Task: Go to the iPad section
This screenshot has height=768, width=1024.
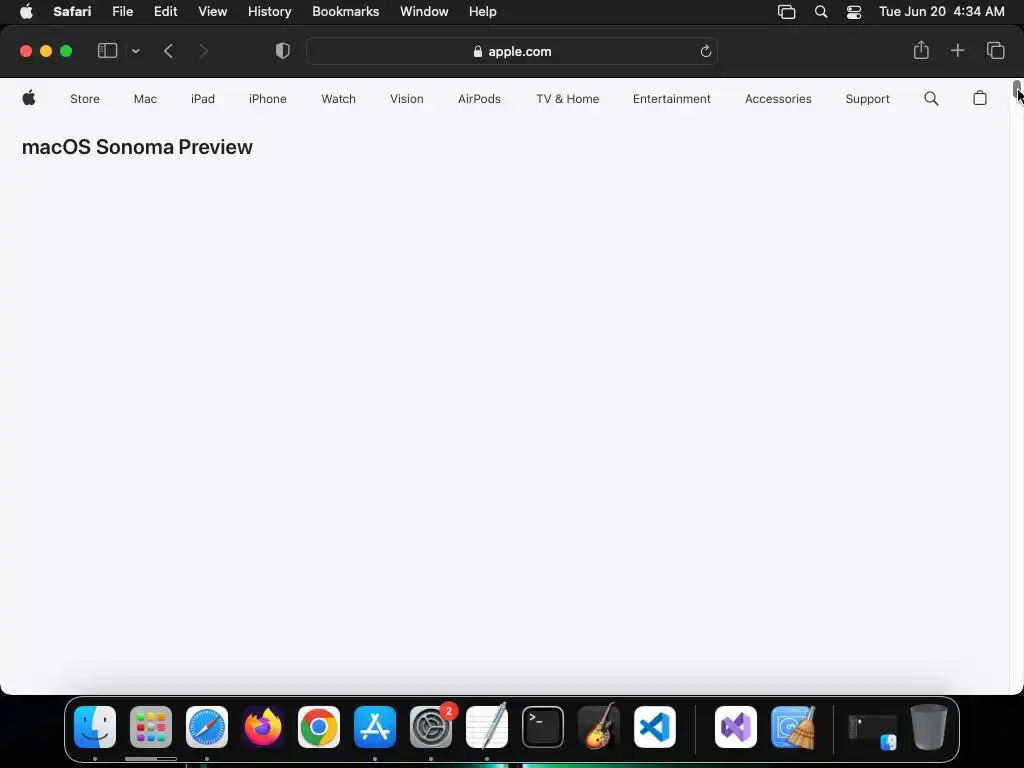Action: click(x=202, y=99)
